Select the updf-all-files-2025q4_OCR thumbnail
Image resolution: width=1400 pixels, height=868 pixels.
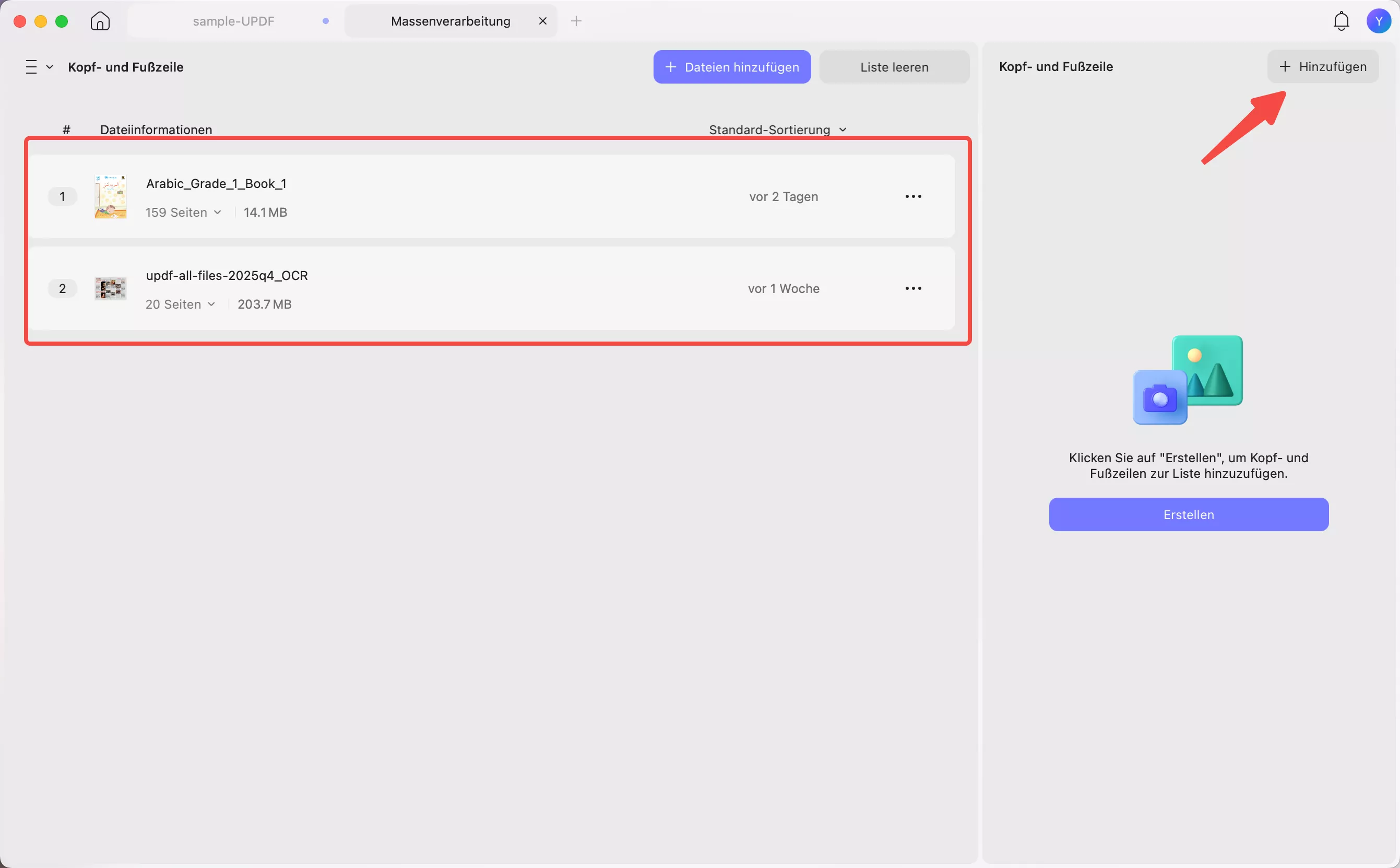[110, 288]
